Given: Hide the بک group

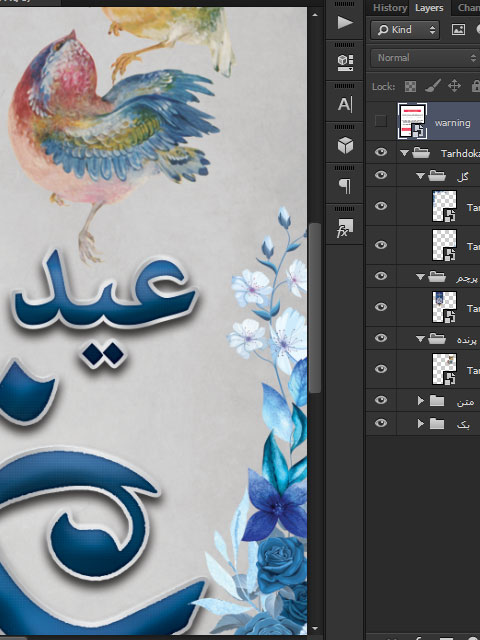Looking at the screenshot, I should (x=381, y=423).
